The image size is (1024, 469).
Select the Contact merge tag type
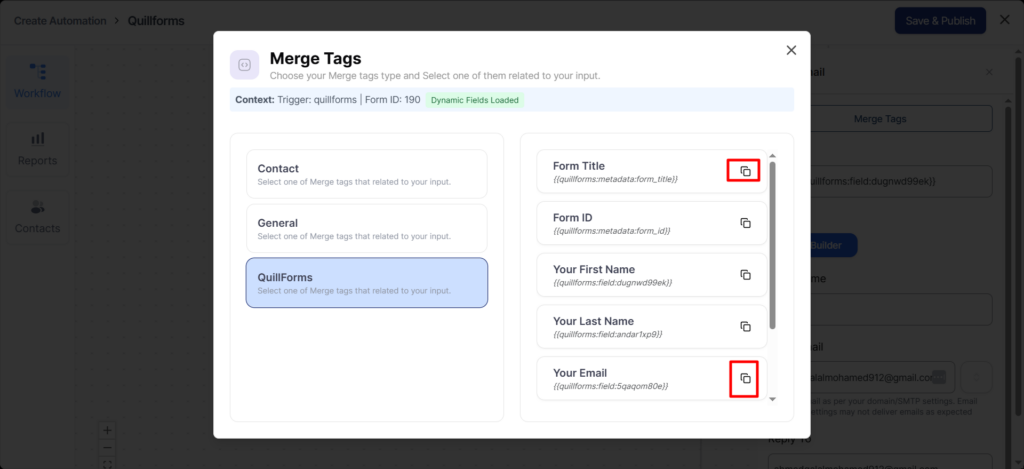(x=366, y=174)
